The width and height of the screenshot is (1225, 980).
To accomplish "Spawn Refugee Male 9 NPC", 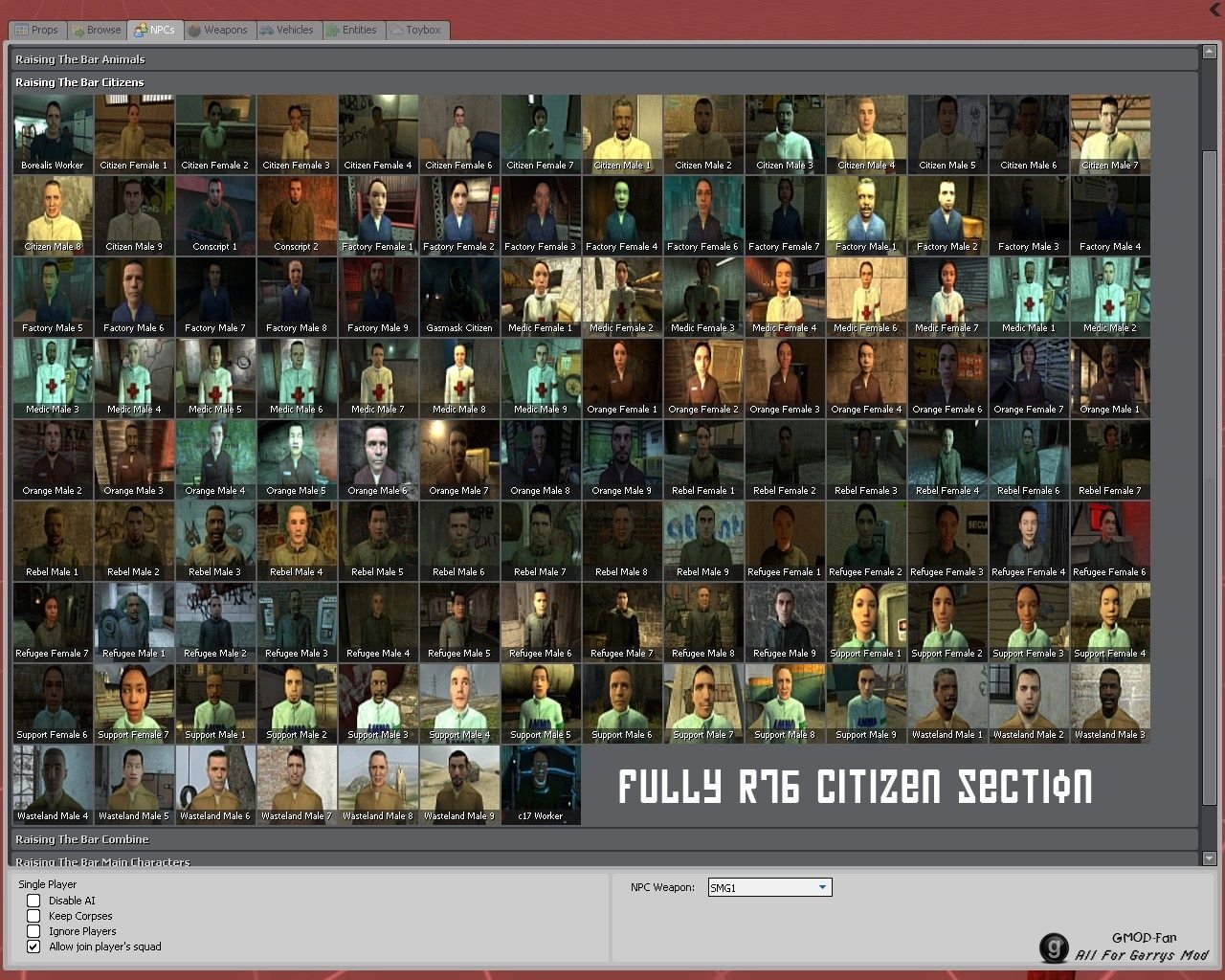I will (785, 622).
